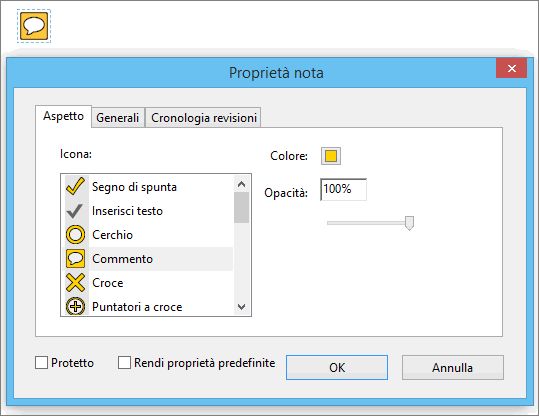Click the "Segno di spunta" label
The width and height of the screenshot is (539, 416).
tap(134, 187)
